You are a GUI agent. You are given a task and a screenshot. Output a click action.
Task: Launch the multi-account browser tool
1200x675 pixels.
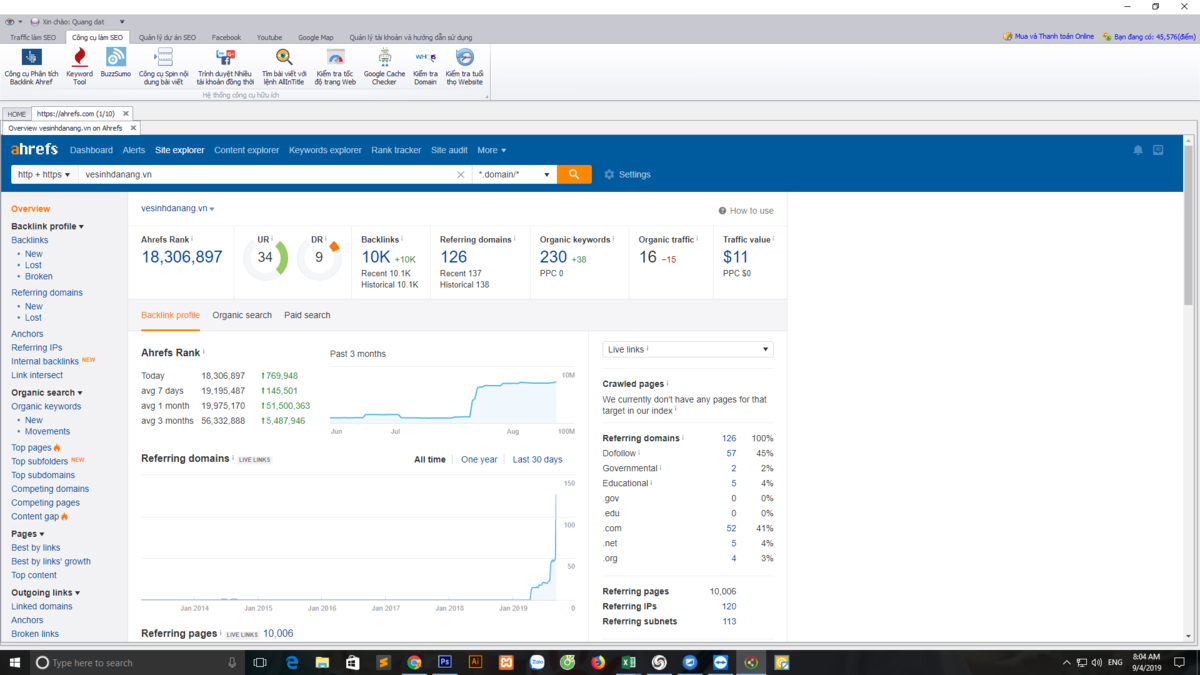(x=225, y=67)
